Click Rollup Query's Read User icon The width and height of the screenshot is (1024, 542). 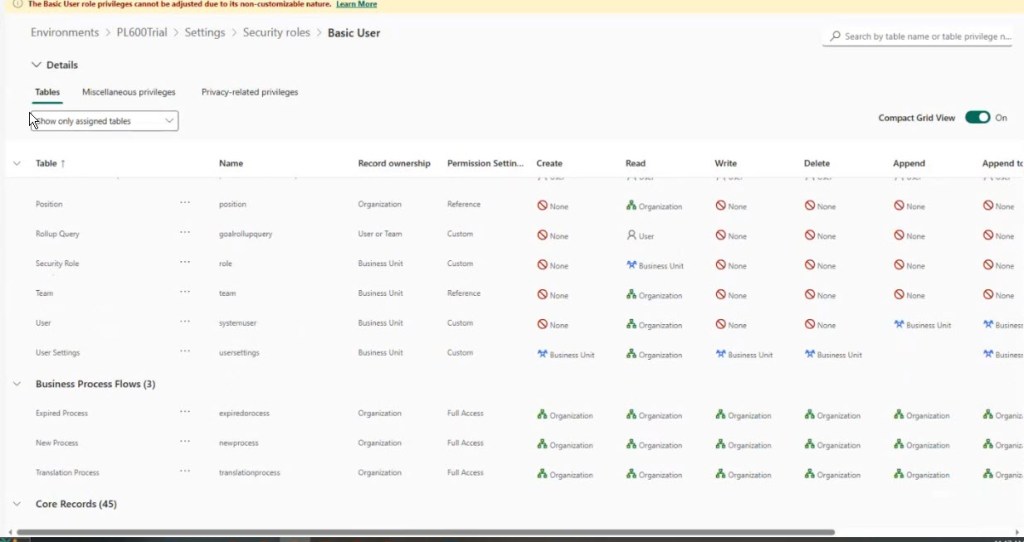click(x=631, y=236)
